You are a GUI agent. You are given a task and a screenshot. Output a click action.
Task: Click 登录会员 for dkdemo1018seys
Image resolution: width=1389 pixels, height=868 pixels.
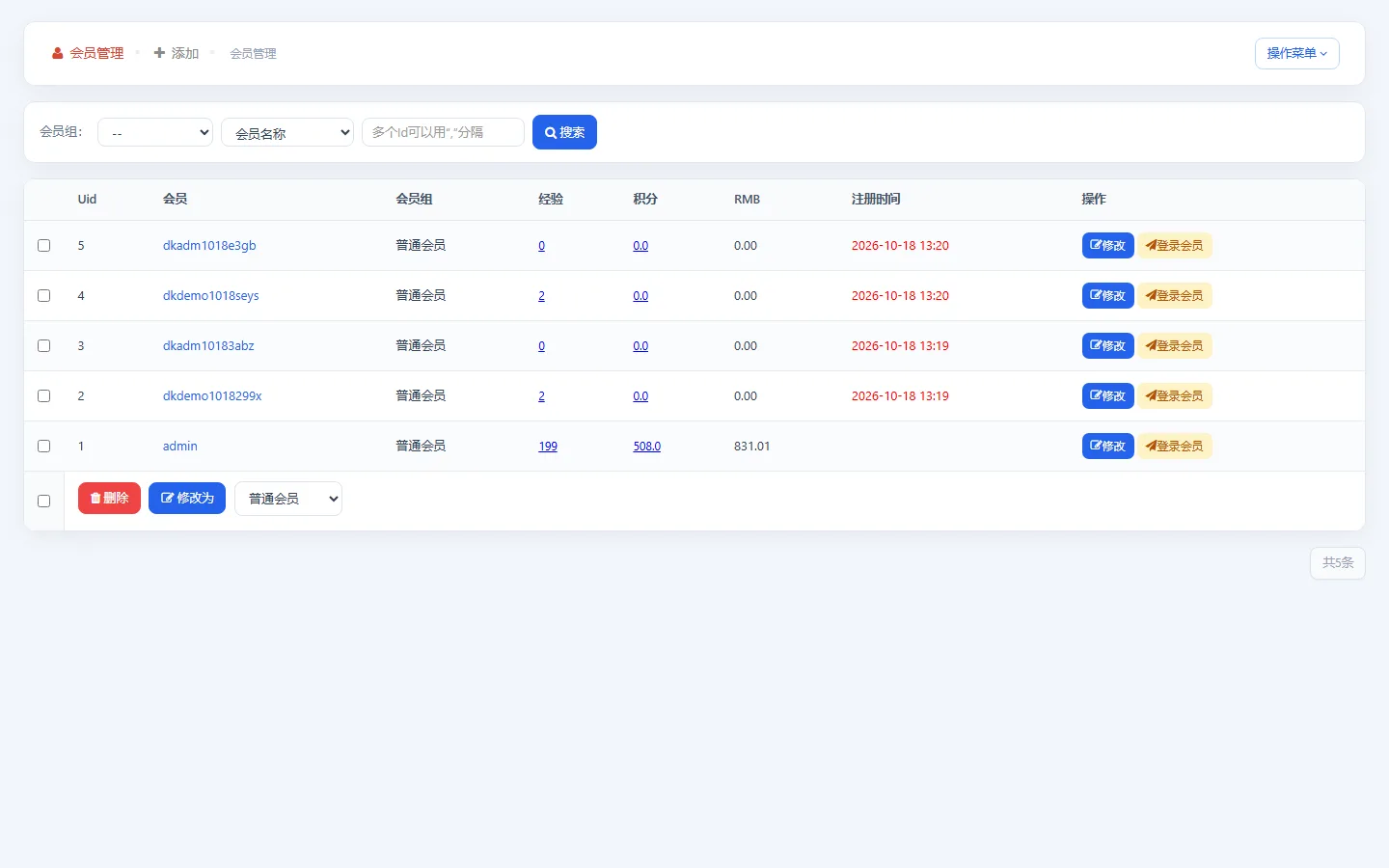(x=1175, y=296)
